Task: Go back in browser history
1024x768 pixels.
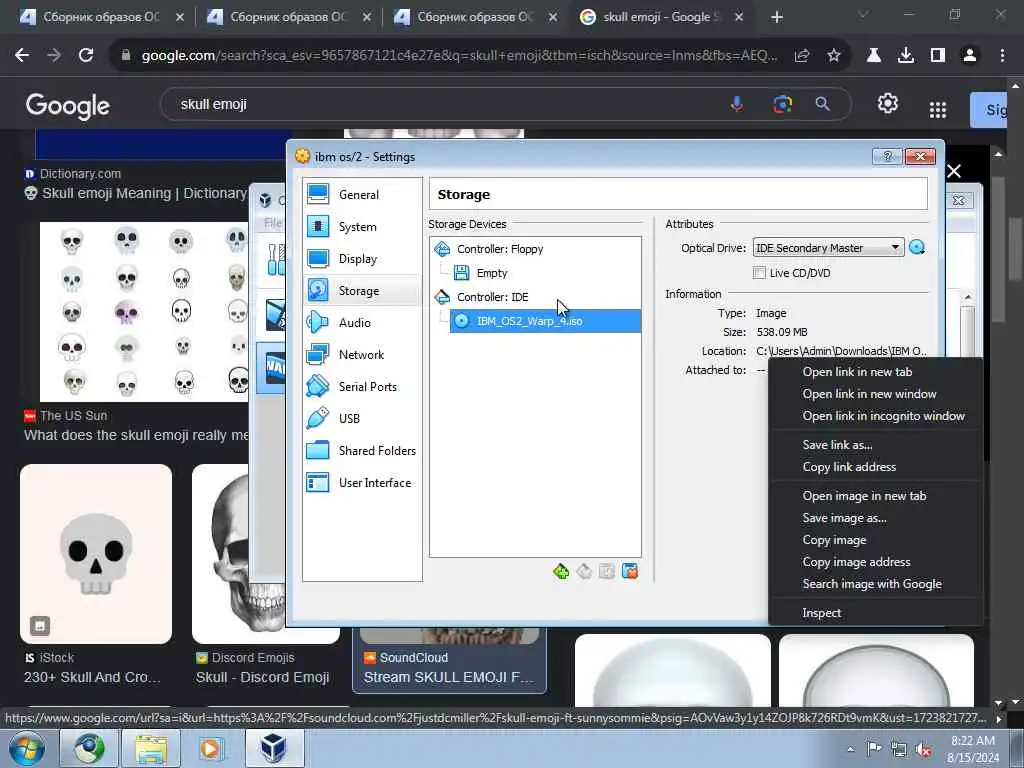Action: click(x=22, y=56)
